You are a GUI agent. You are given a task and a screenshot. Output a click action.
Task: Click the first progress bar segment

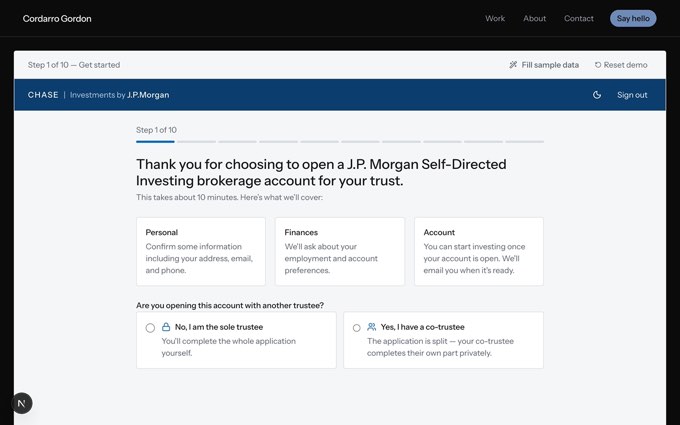pos(155,141)
